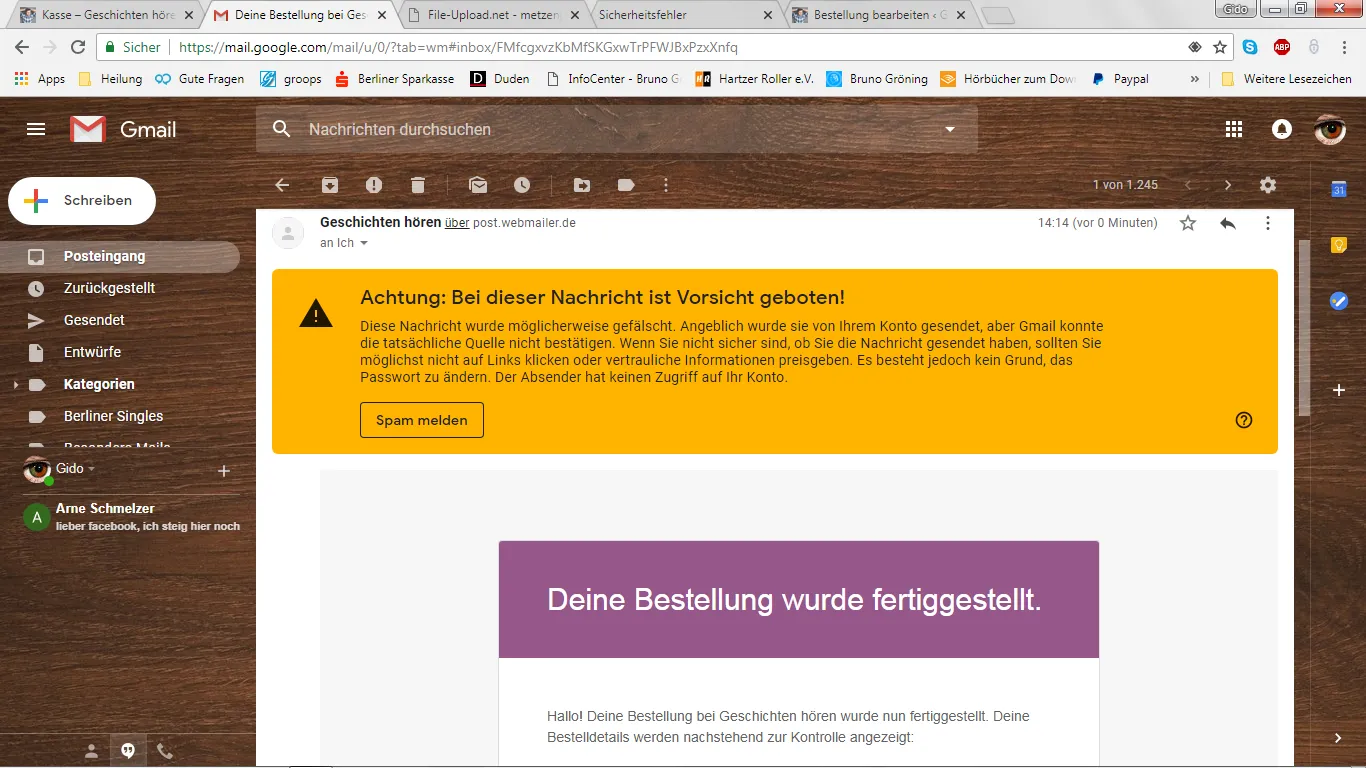Viewport: 1366px width, 768px height.
Task: Click the vertical scrollbar of the email
Action: (1304, 328)
